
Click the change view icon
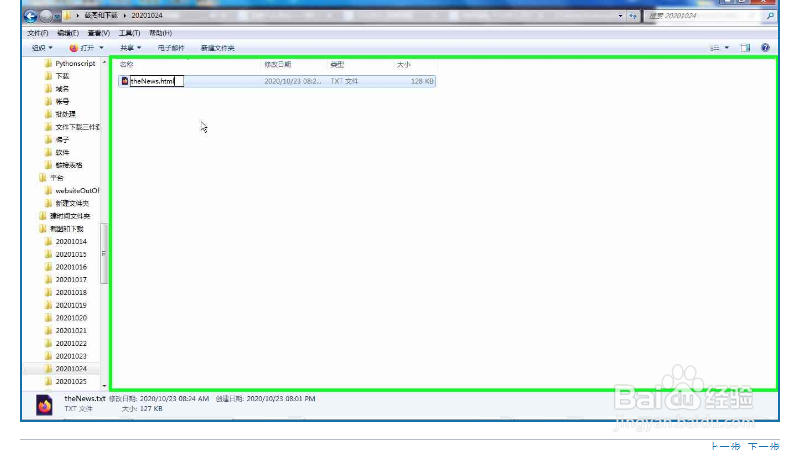[x=715, y=48]
